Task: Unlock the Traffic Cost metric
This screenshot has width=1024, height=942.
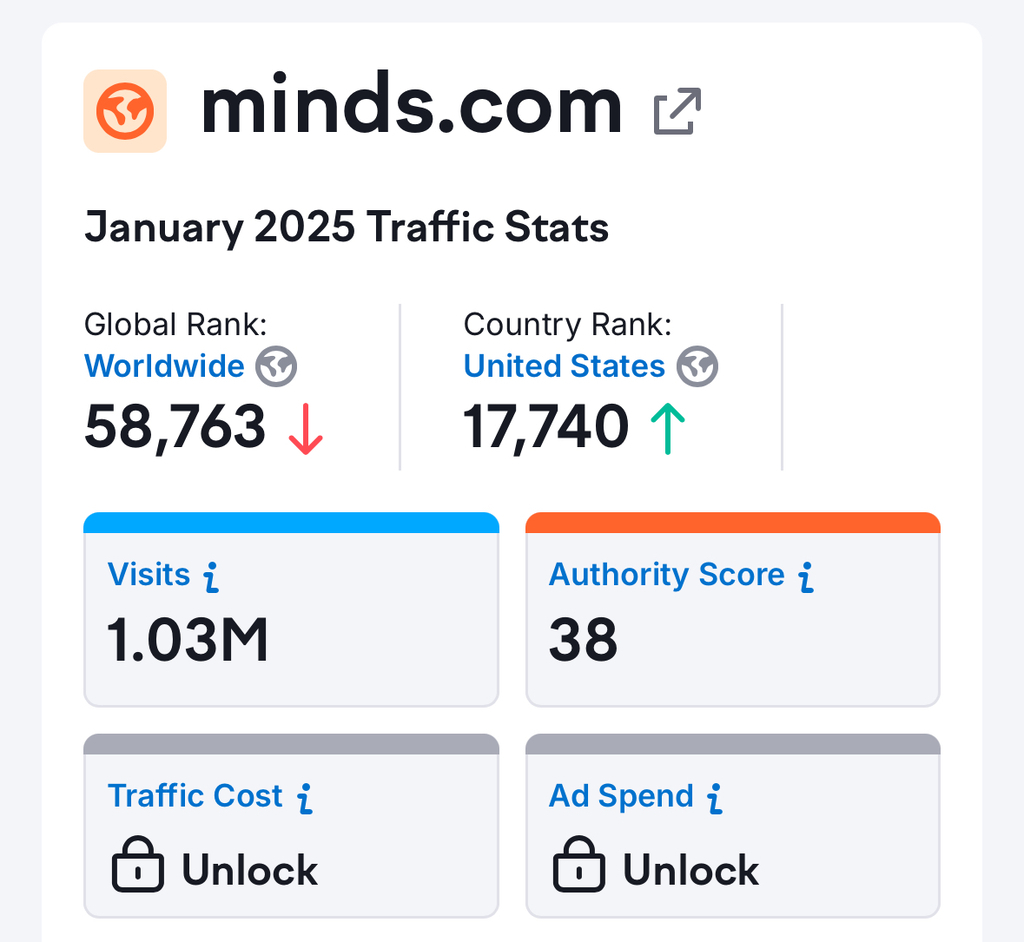Action: (x=249, y=870)
